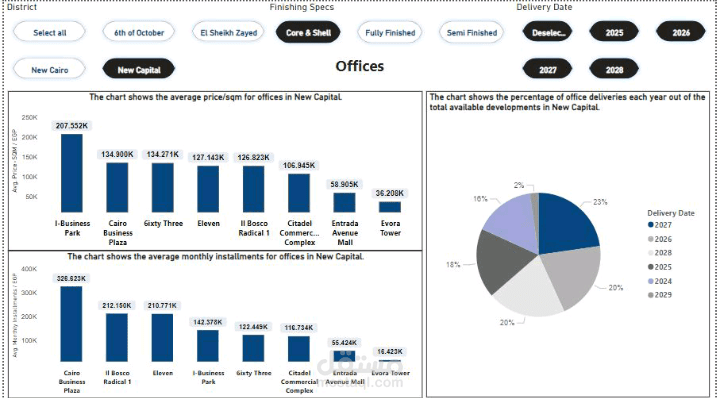Click the 134.900K data label

click(117, 154)
